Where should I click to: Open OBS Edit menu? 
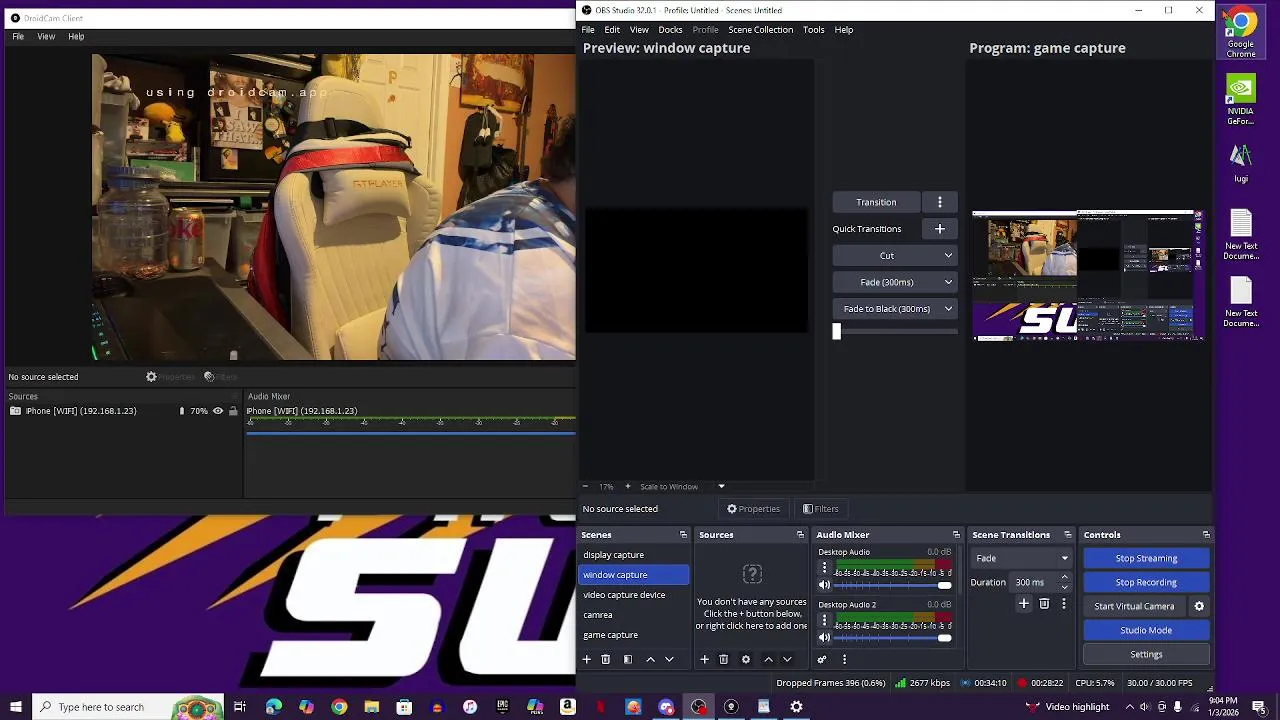pos(612,30)
